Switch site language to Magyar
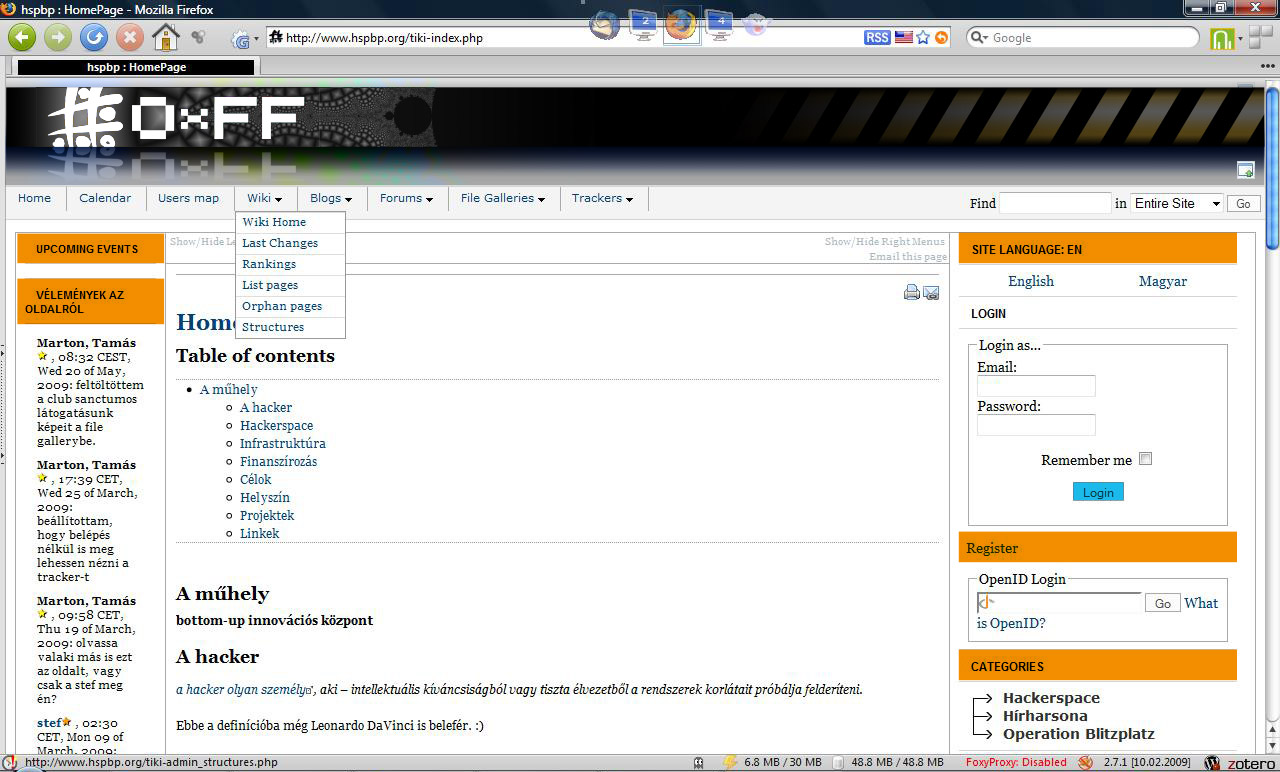Screen dimensions: 1280x772 point(1162,281)
